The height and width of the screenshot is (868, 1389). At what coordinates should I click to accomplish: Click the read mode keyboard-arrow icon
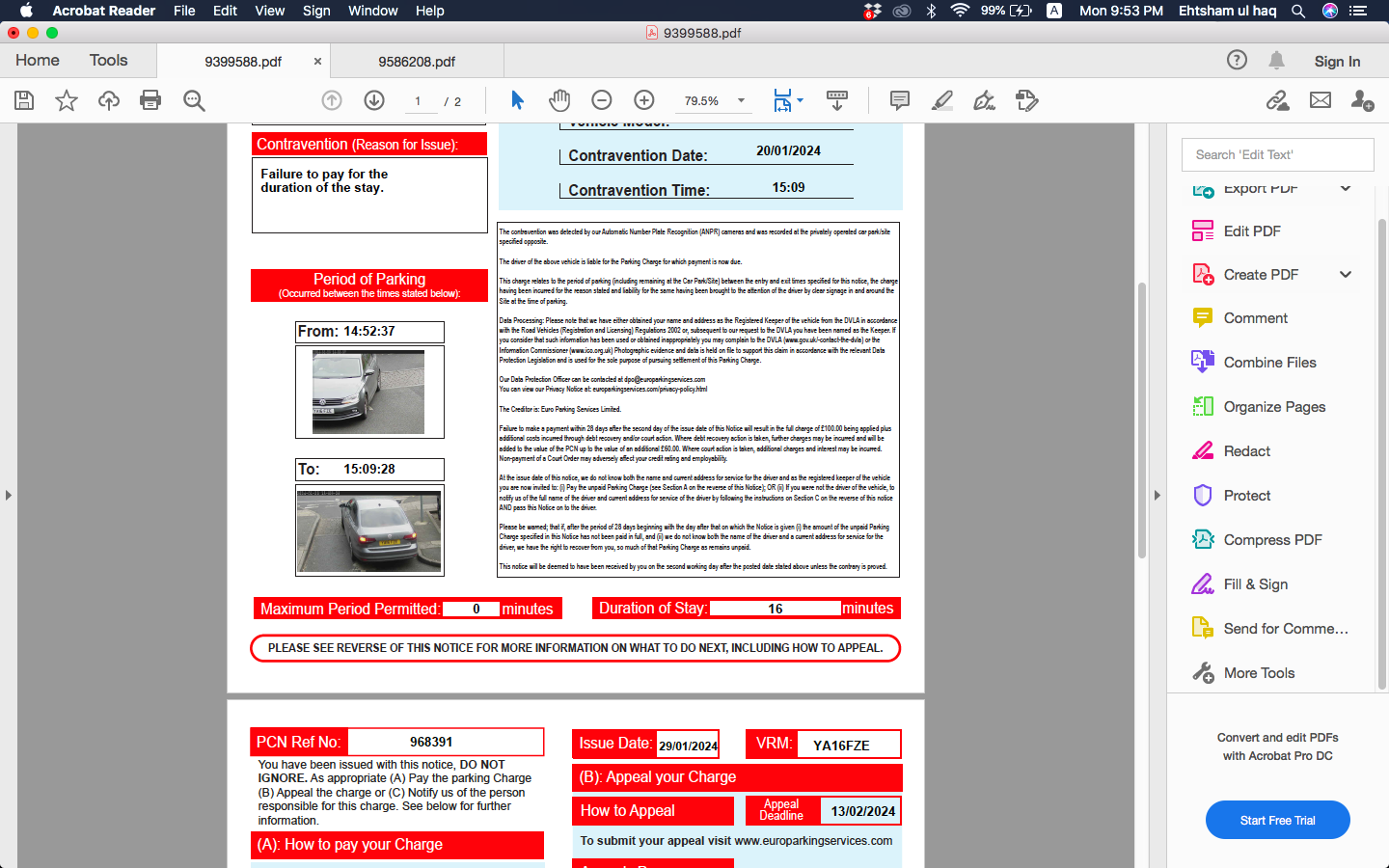[837, 100]
